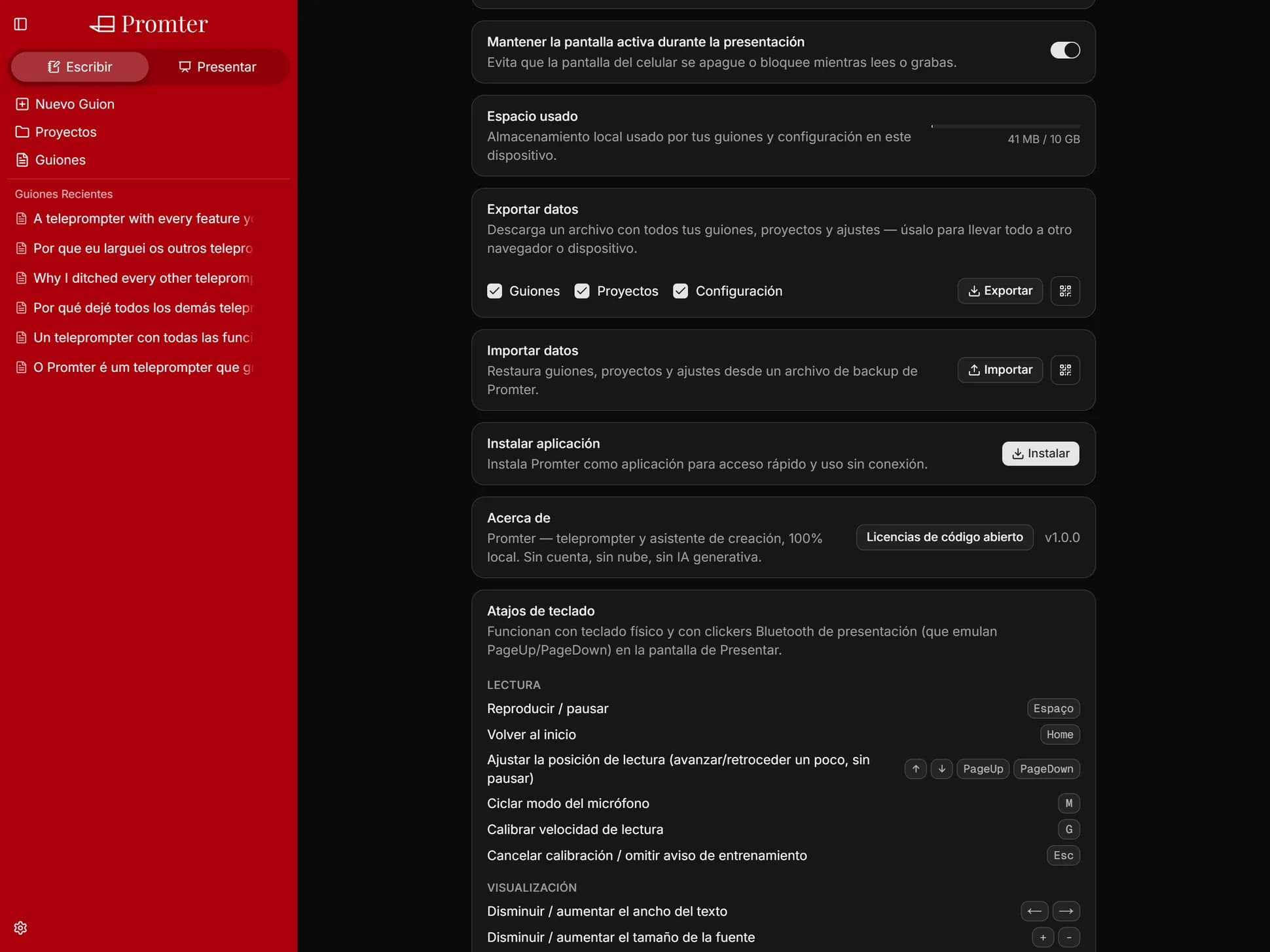Click 'Guiones Recientes' heading
The image size is (1270, 952).
tap(63, 194)
